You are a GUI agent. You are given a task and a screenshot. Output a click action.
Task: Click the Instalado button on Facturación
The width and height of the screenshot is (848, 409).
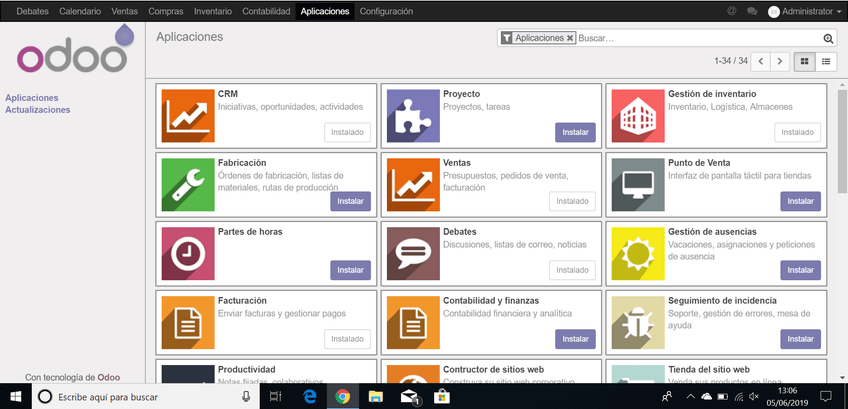[x=347, y=339]
